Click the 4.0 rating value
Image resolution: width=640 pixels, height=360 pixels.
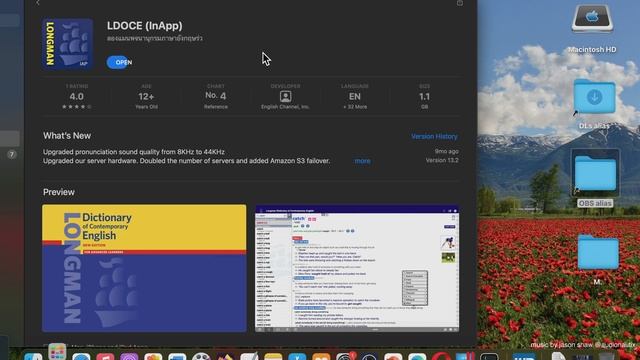pyautogui.click(x=76, y=96)
